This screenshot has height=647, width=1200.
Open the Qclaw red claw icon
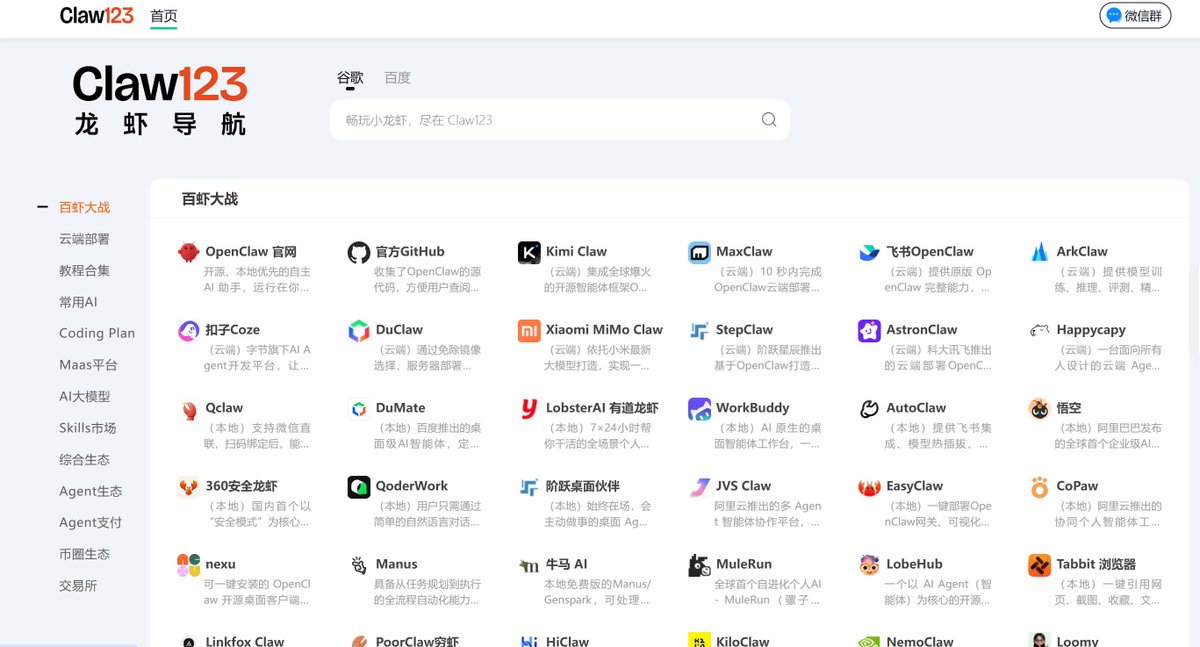[189, 408]
